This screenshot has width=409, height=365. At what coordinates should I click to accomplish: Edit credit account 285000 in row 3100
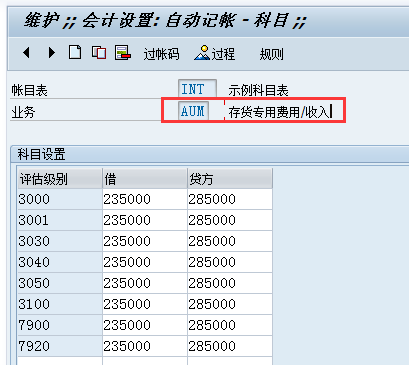(230, 304)
